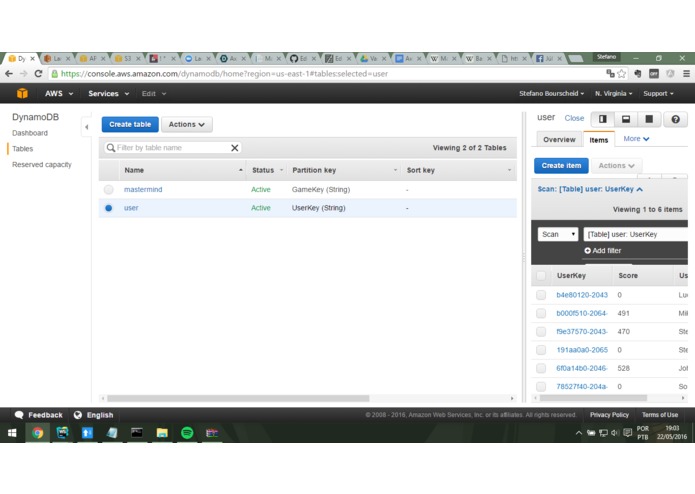Open the Edit menu in AWS bar

tap(153, 93)
